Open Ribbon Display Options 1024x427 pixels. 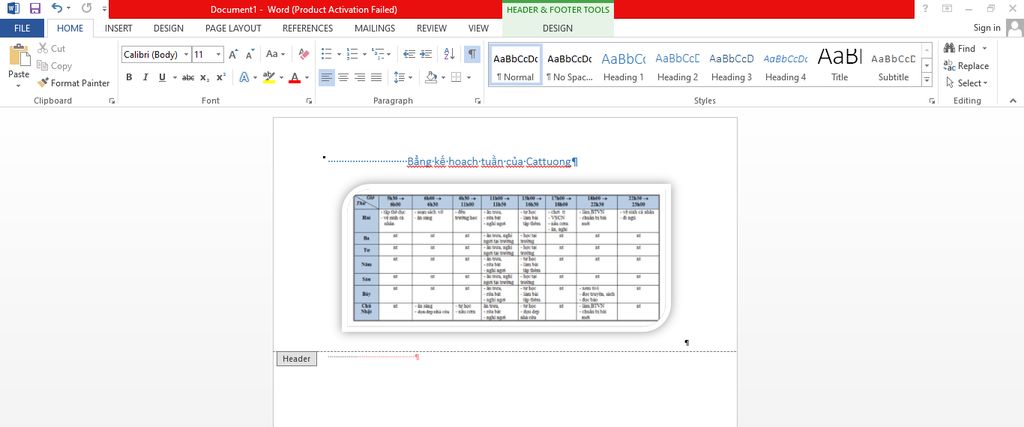pos(947,8)
